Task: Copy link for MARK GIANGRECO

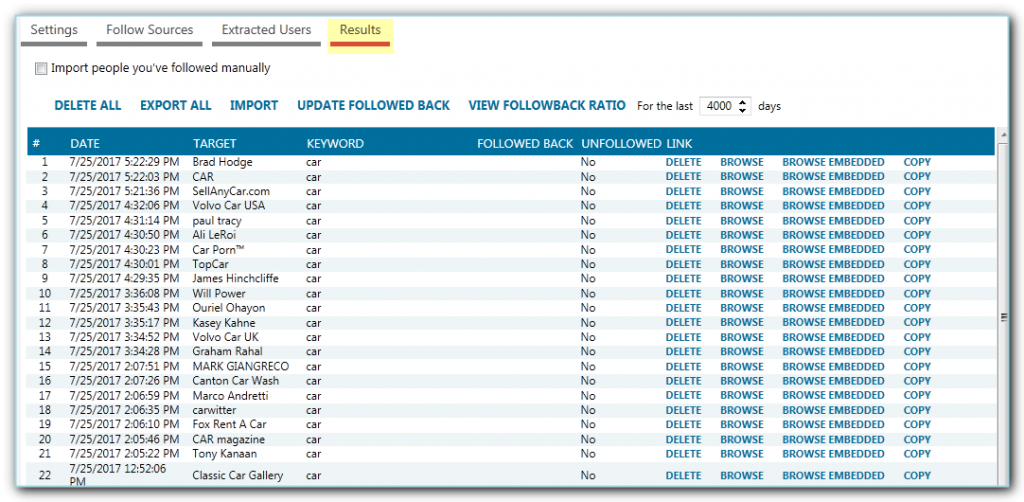Action: (917, 367)
